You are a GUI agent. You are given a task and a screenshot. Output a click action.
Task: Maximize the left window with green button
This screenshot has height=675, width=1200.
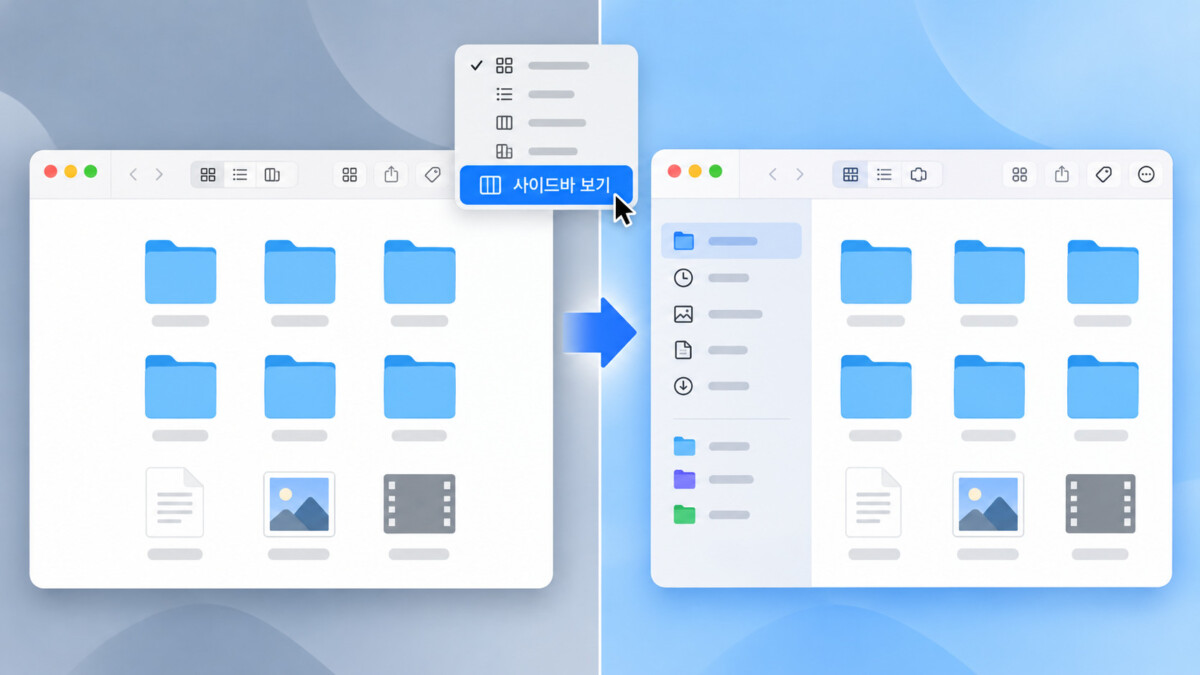pyautogui.click(x=91, y=171)
